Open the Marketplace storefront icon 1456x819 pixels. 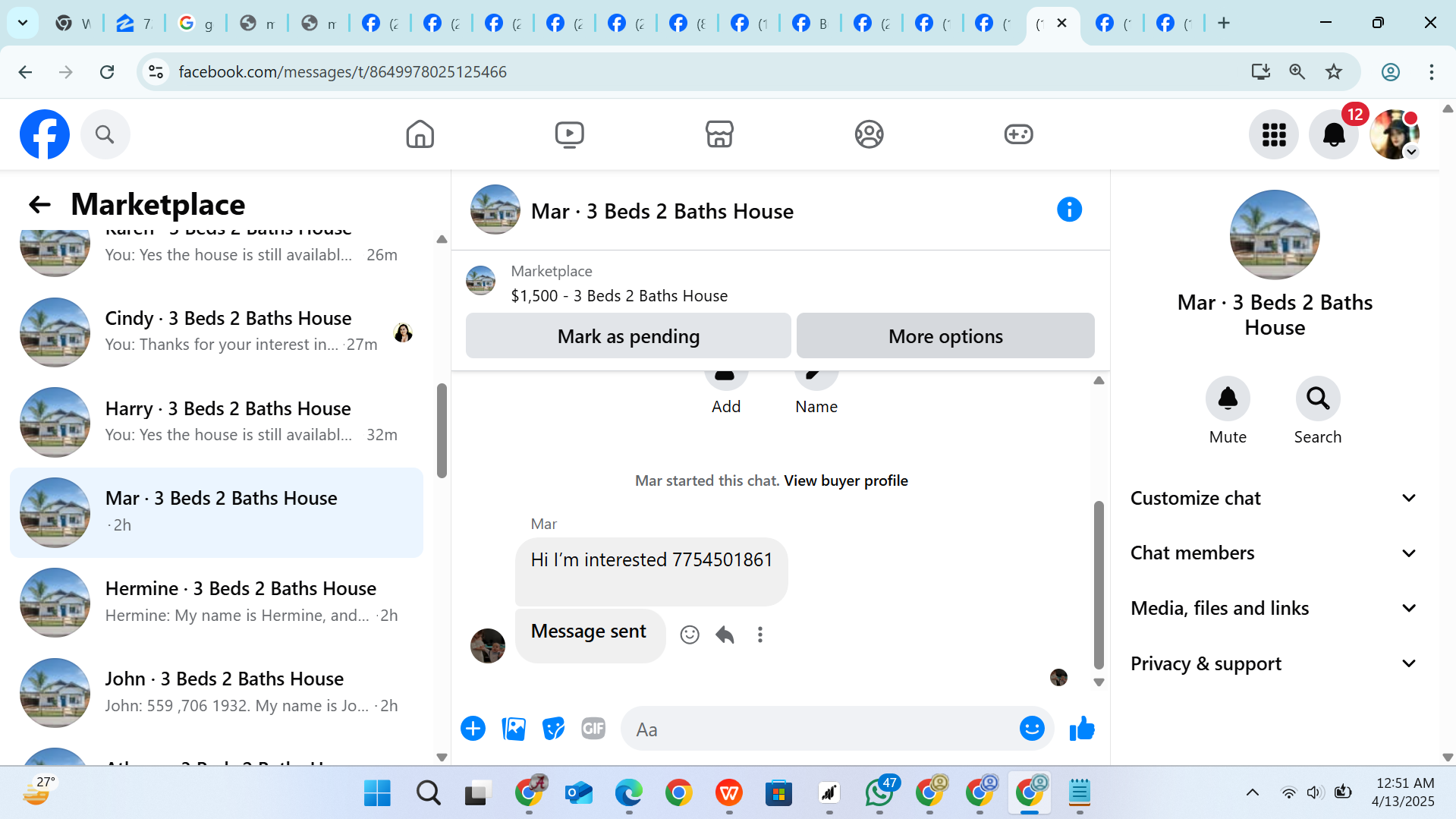tap(719, 134)
